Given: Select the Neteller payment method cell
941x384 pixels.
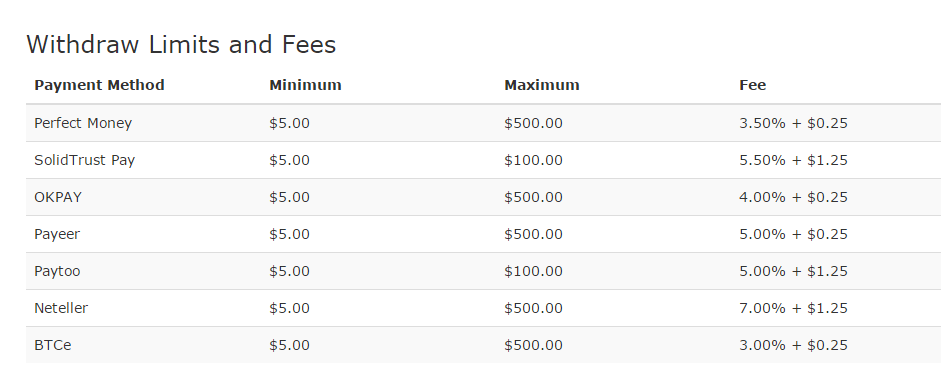Looking at the screenshot, I should tap(61, 308).
